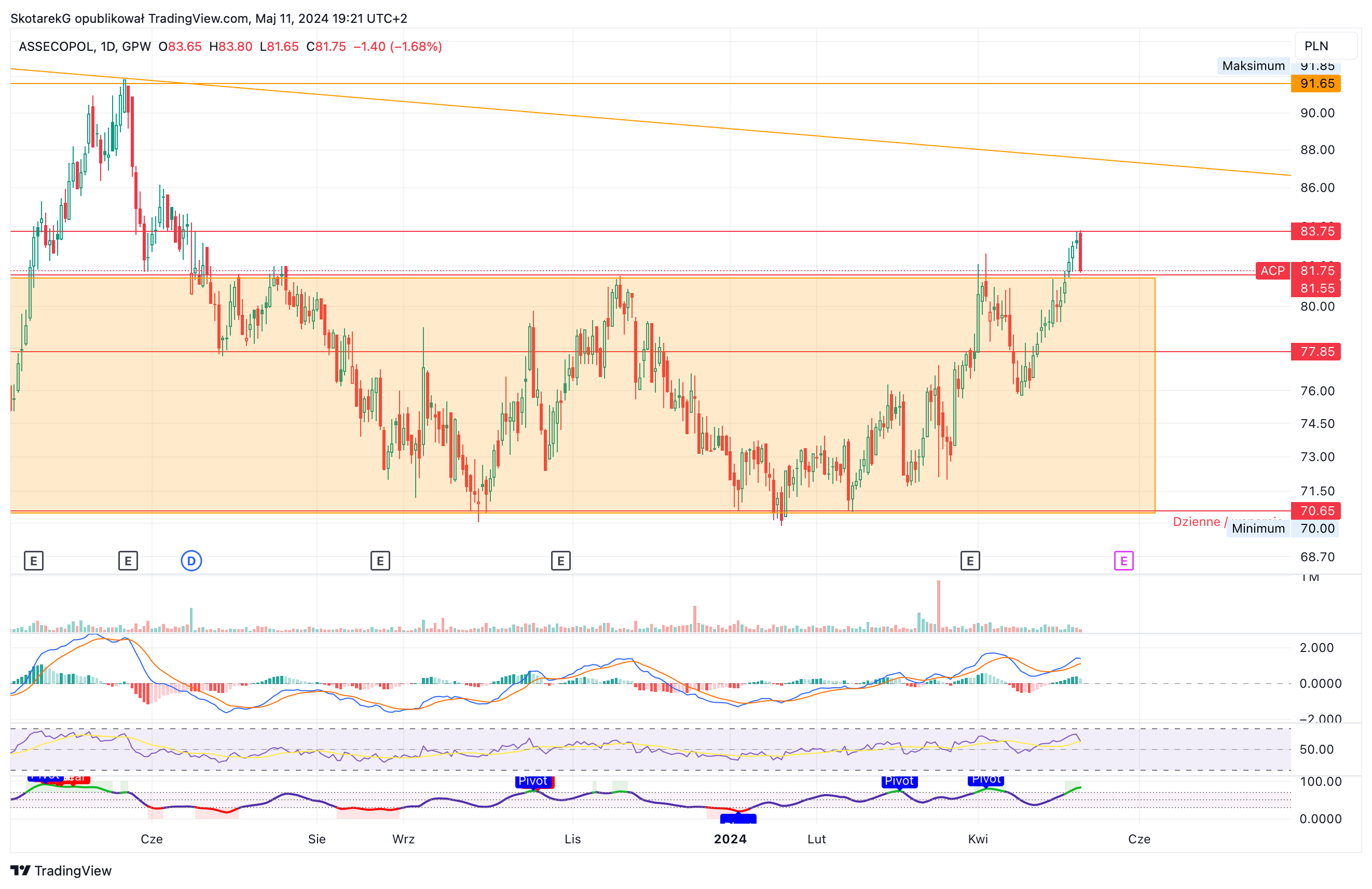Click the Pivot label right of Kwi
Viewport: 1372px width, 889px height.
[986, 780]
